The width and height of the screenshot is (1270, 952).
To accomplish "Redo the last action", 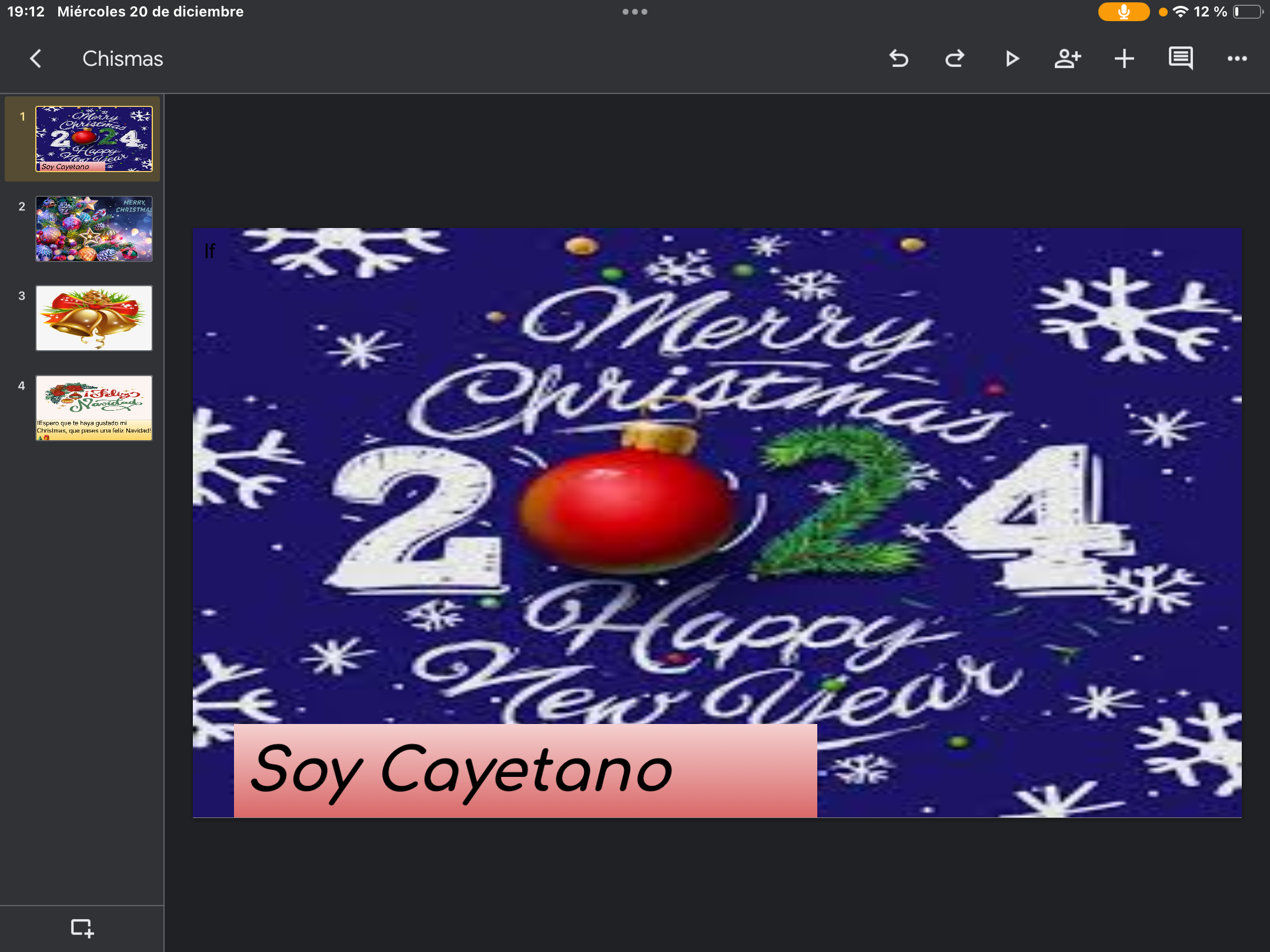I will point(955,59).
